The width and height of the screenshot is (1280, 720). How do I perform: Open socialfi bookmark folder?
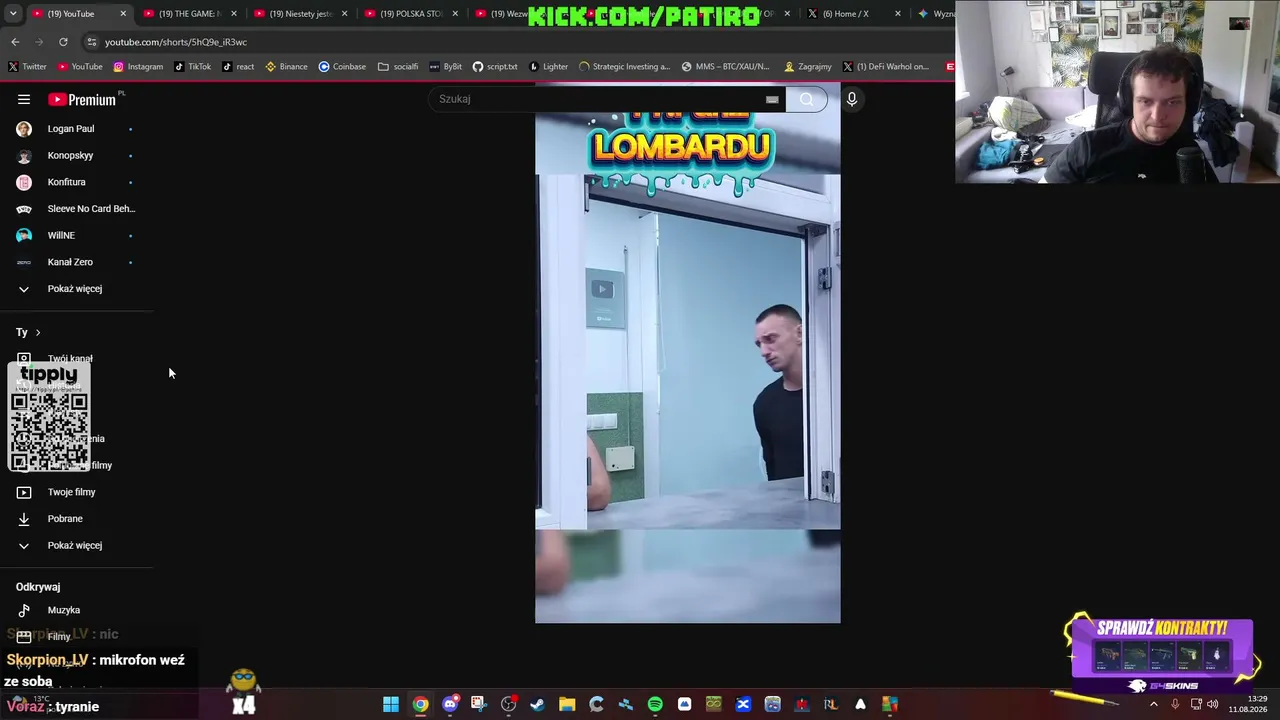pyautogui.click(x=398, y=67)
